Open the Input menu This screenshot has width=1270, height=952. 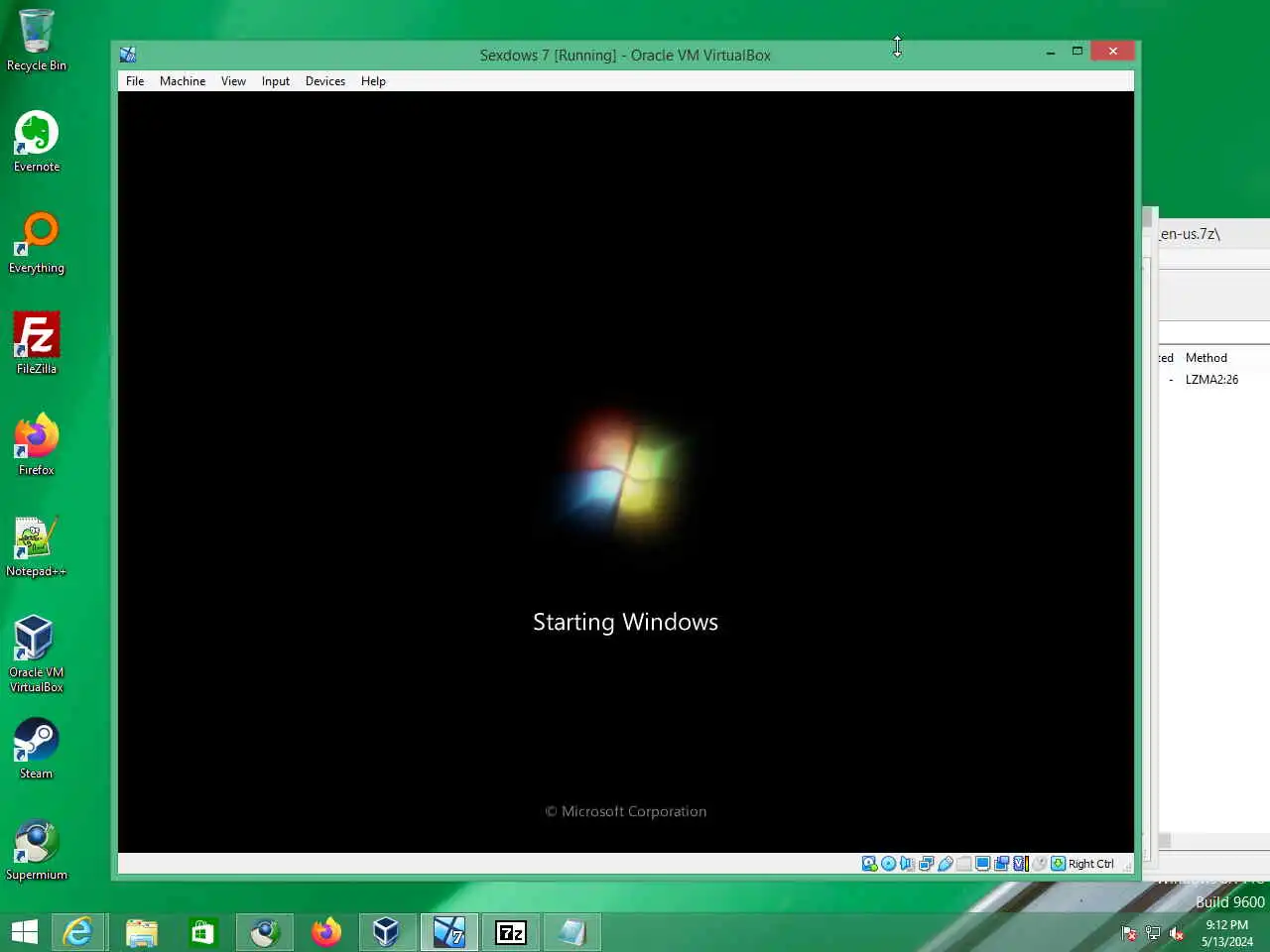click(x=276, y=81)
